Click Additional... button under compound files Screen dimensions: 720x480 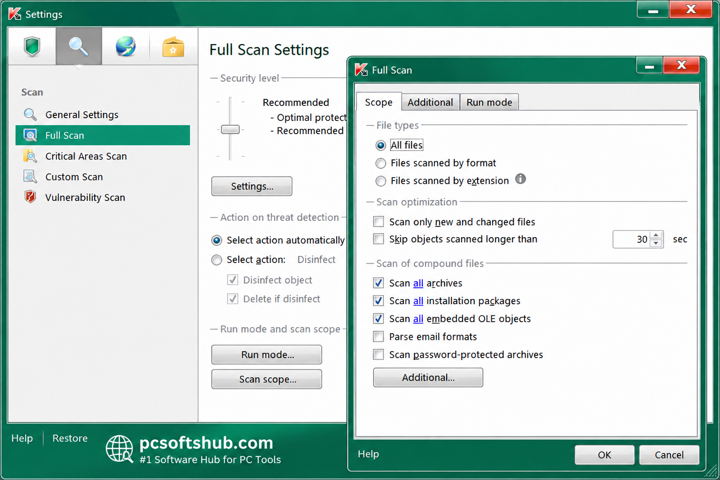click(428, 378)
